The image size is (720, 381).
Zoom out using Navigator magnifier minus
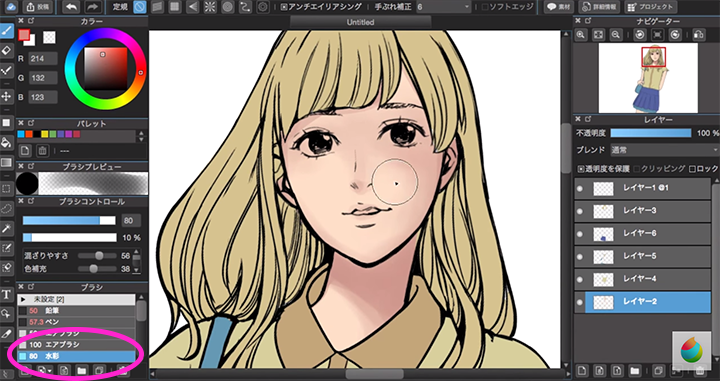point(616,35)
